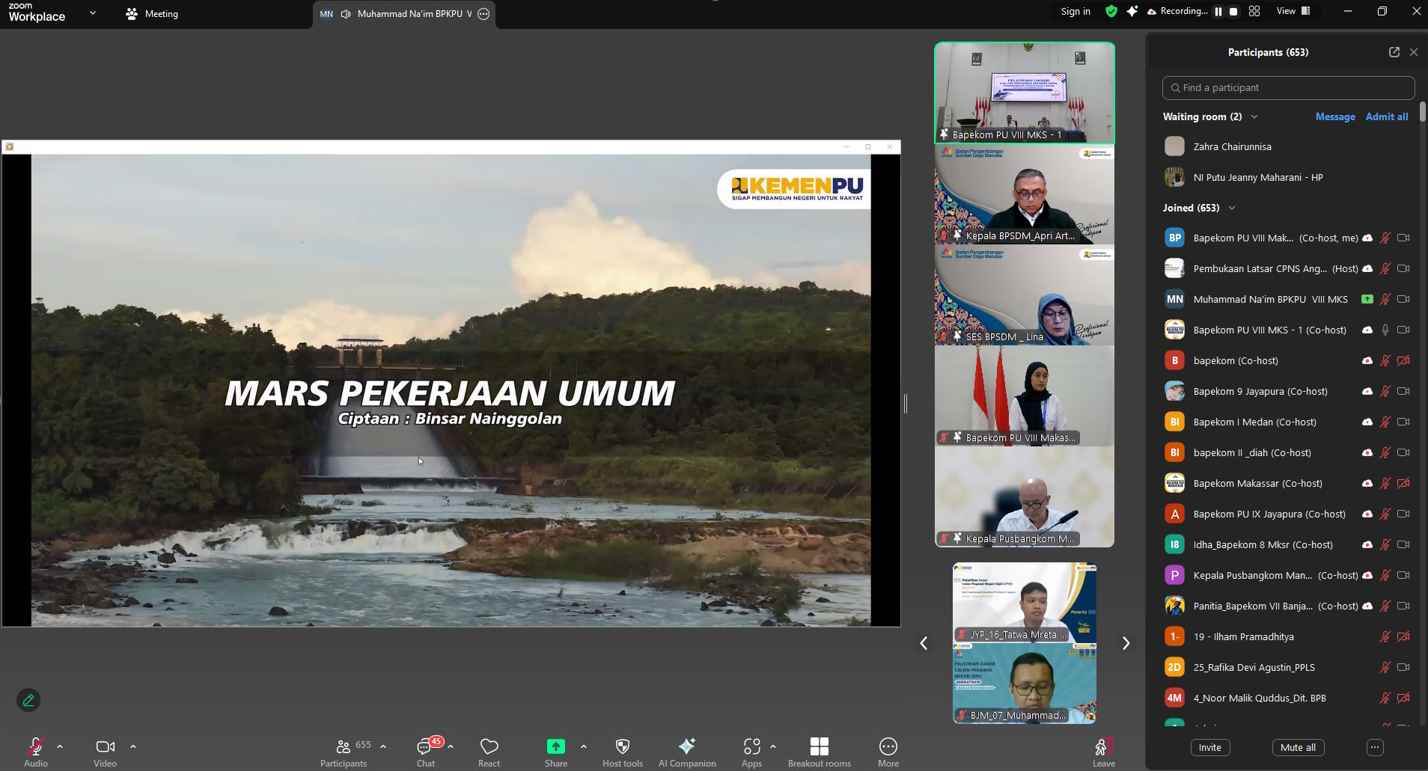Toggle camera for Bapekom Makassar (Co-host)
This screenshot has width=1428, height=771.
pyautogui.click(x=1403, y=483)
